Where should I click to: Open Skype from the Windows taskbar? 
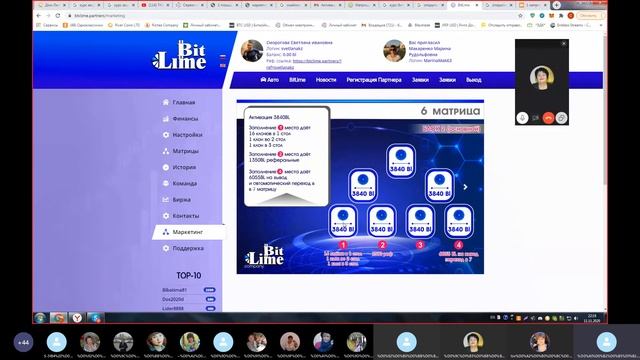pos(95,318)
